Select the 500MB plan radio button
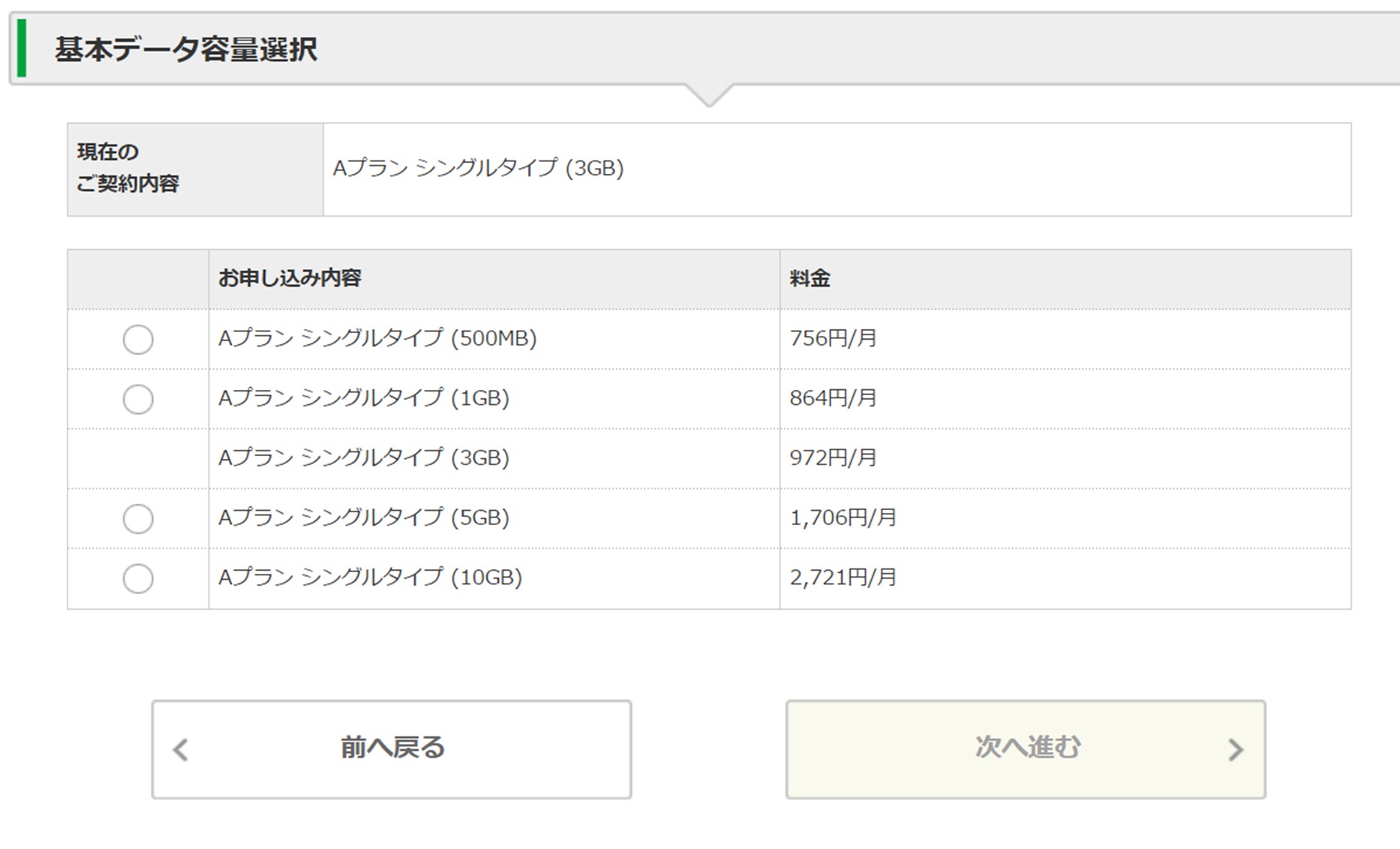The height and width of the screenshot is (849, 1400). pos(138,339)
